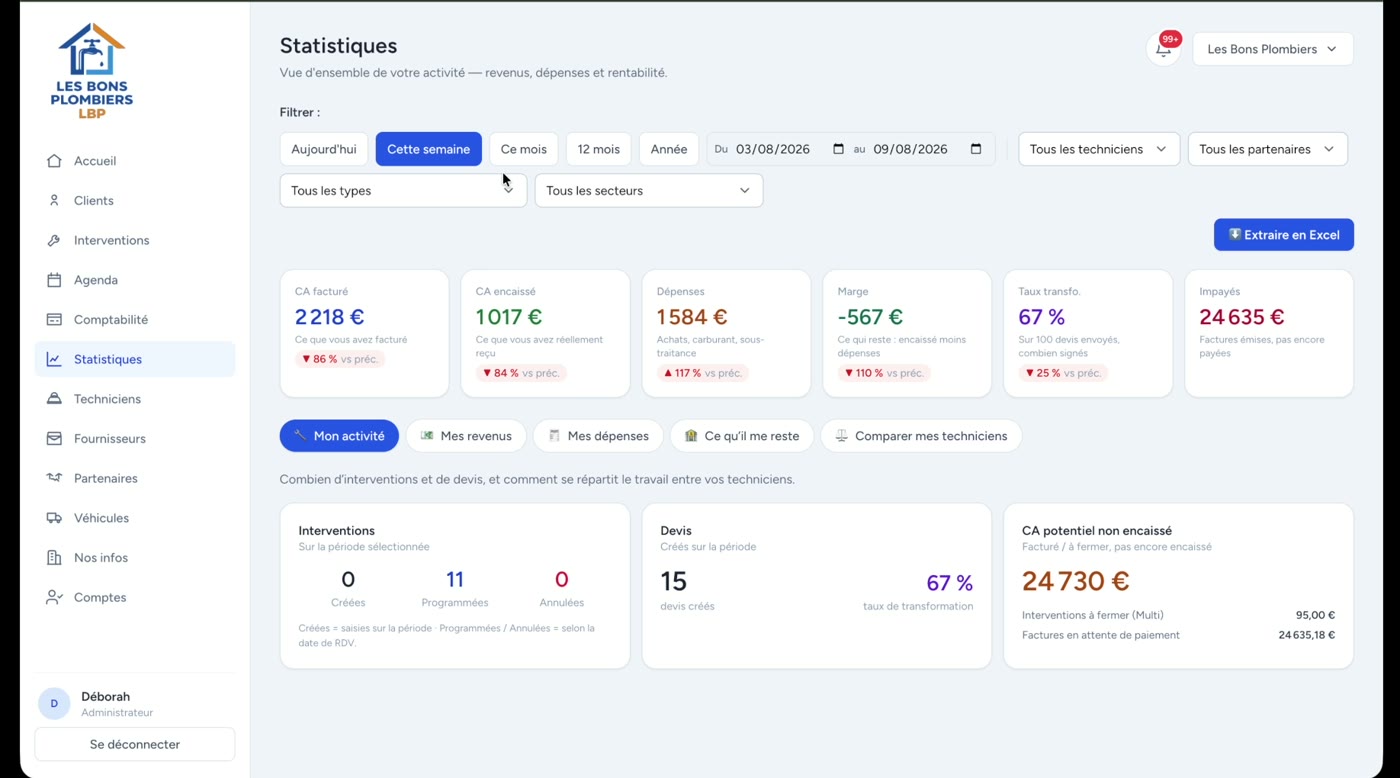
Task: Switch to the Mes dépenses tab
Action: 598,436
